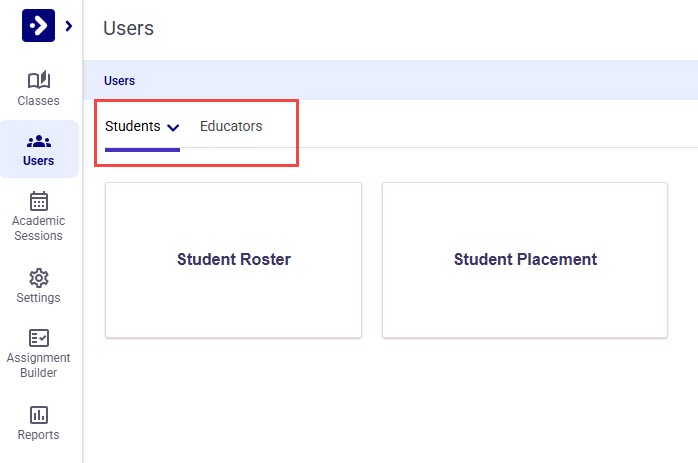698x463 pixels.
Task: Click the Users people icon in sidebar
Action: pyautogui.click(x=38, y=141)
